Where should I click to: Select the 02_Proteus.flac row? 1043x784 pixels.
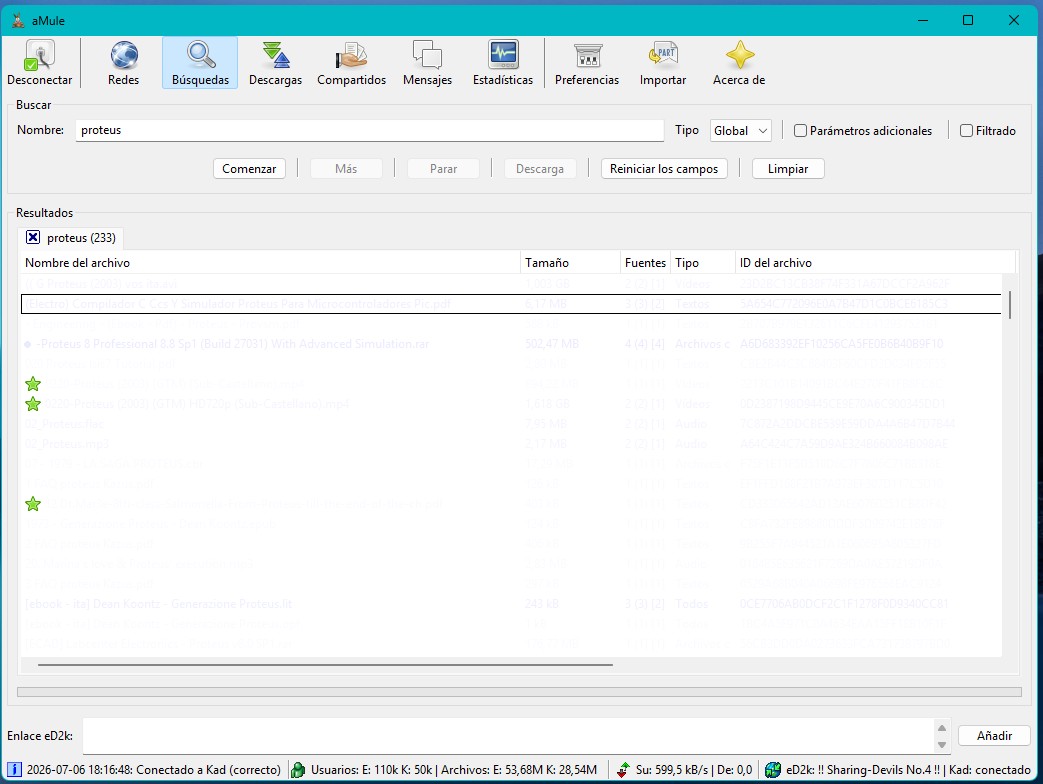[x=511, y=424]
